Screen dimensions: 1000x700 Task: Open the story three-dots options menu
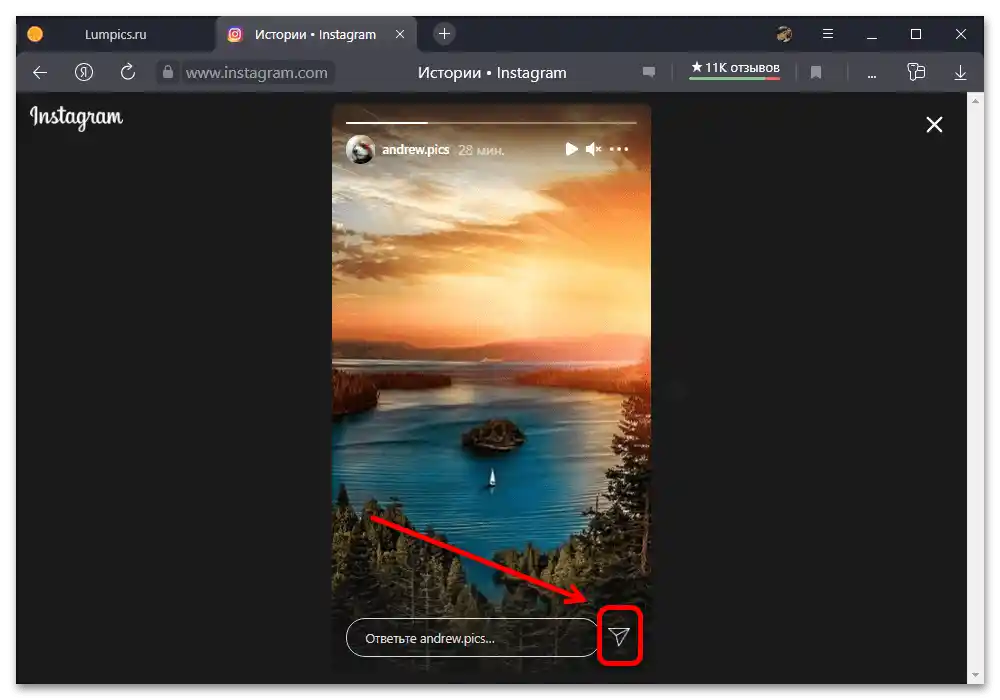coord(619,149)
